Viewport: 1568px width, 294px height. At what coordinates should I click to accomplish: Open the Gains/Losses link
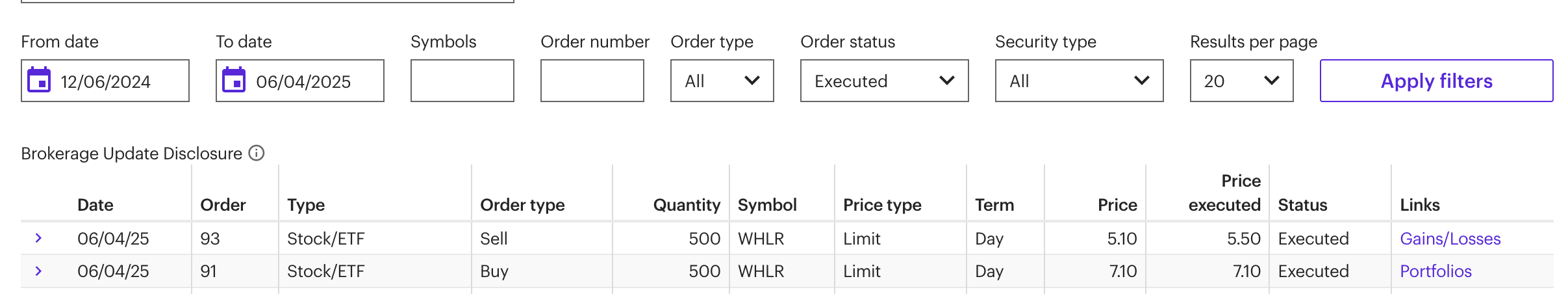[1450, 239]
